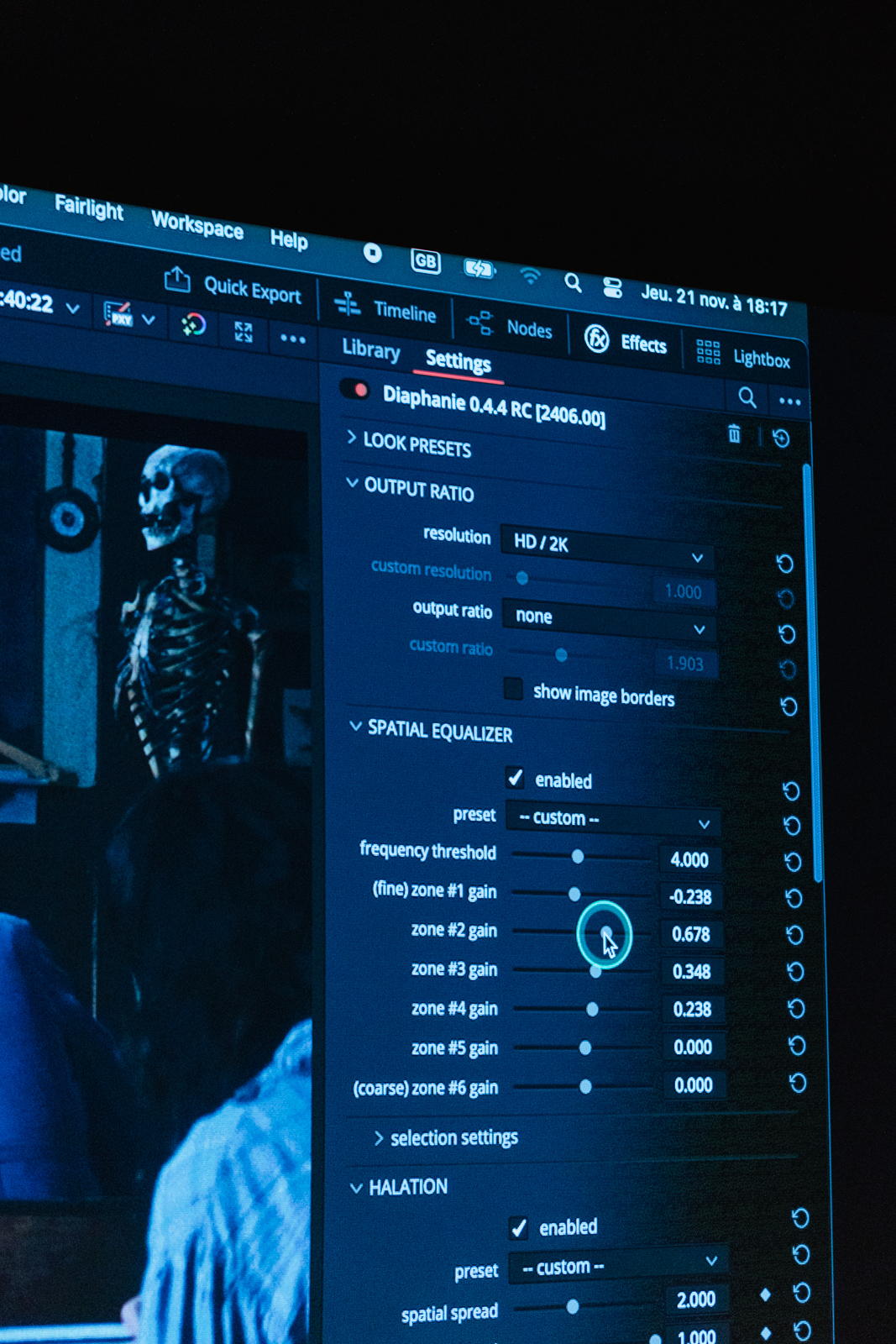Click the fine zone #1 gain slider handle
The height and width of the screenshot is (1344, 896).
pos(574,894)
